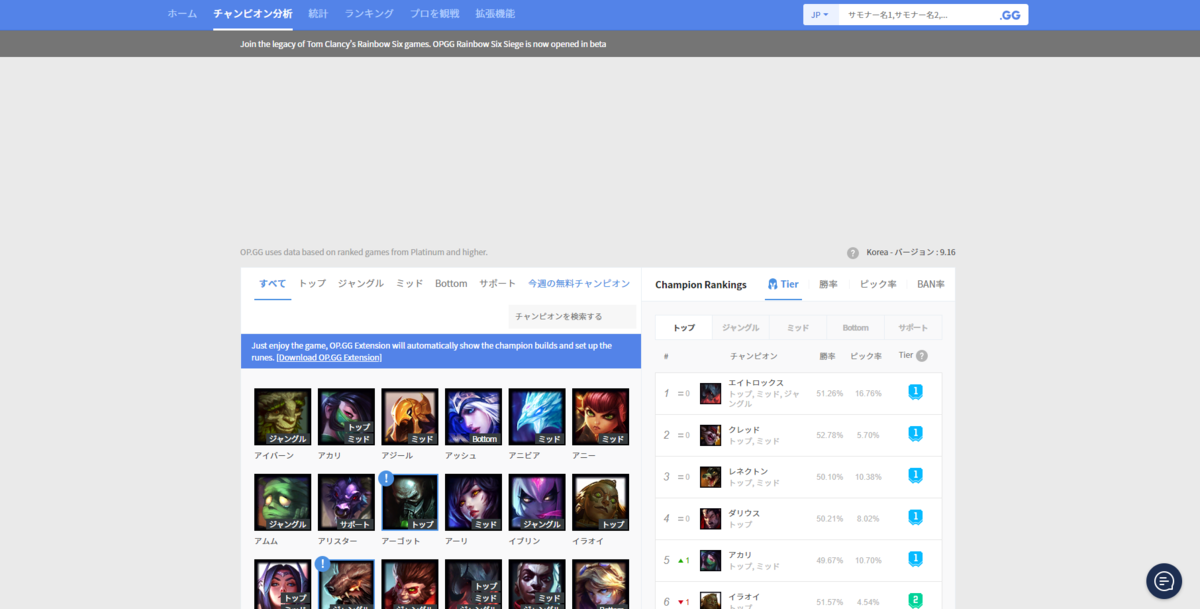The height and width of the screenshot is (609, 1200).
Task: Click ダリウス icon in rankings
Action: click(x=710, y=519)
